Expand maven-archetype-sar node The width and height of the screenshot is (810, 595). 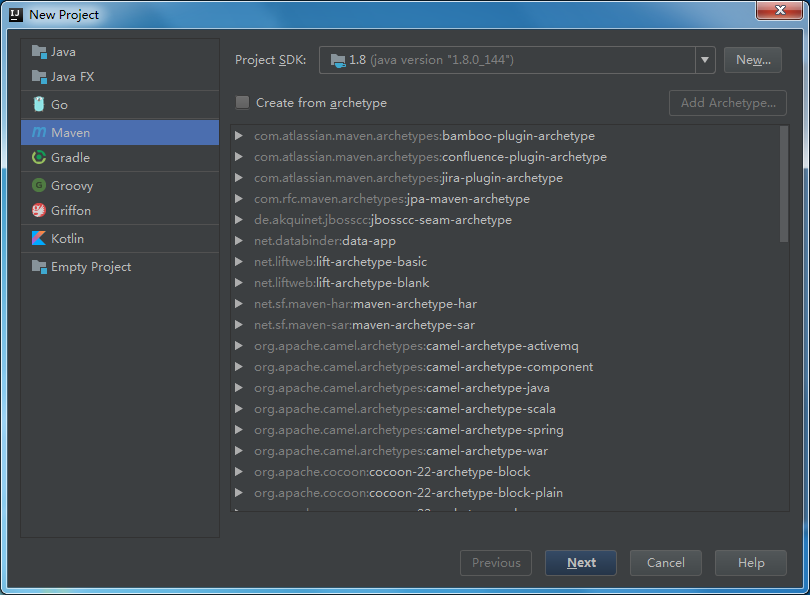[x=239, y=324]
